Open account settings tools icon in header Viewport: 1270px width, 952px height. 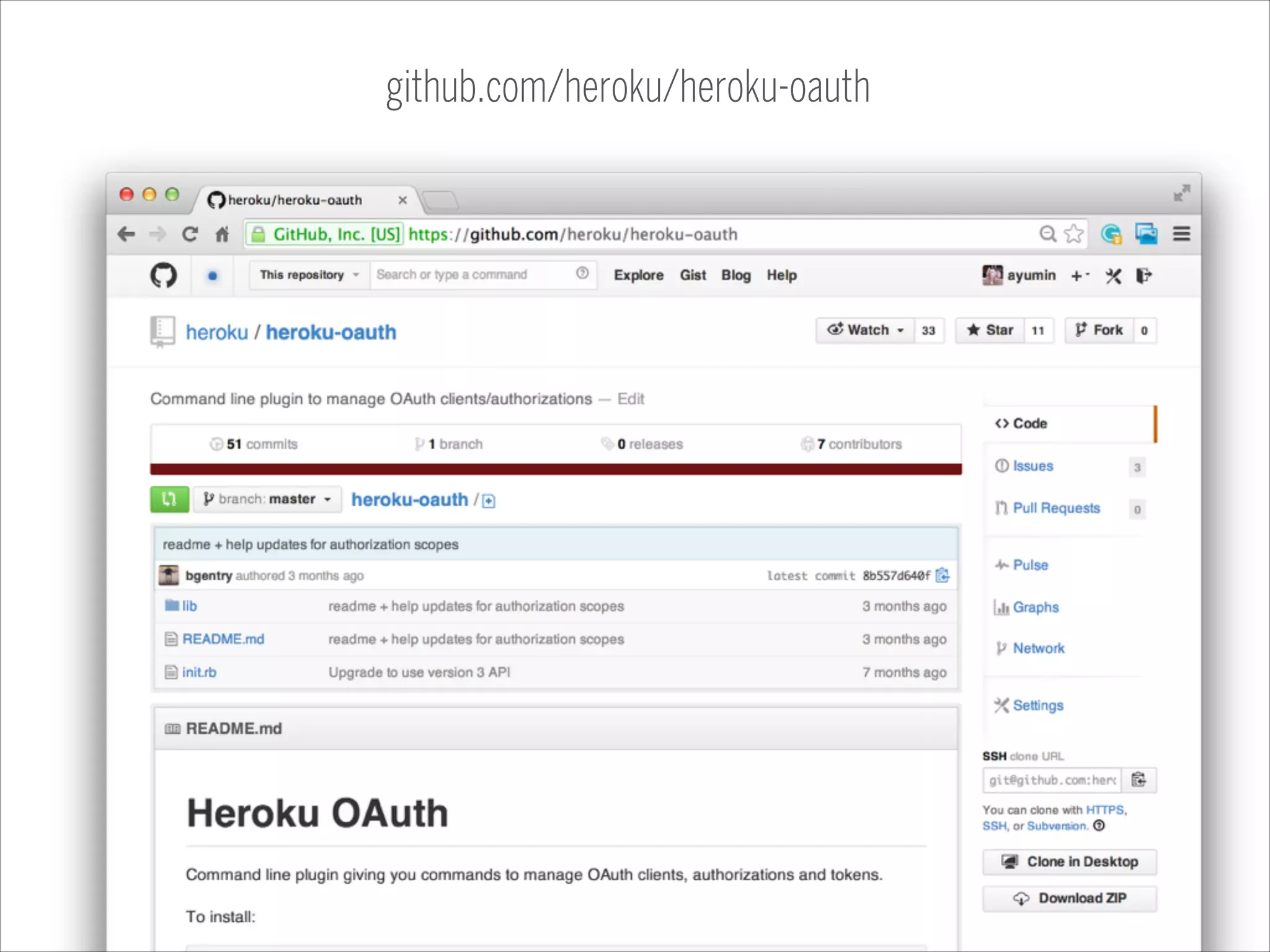click(1113, 276)
